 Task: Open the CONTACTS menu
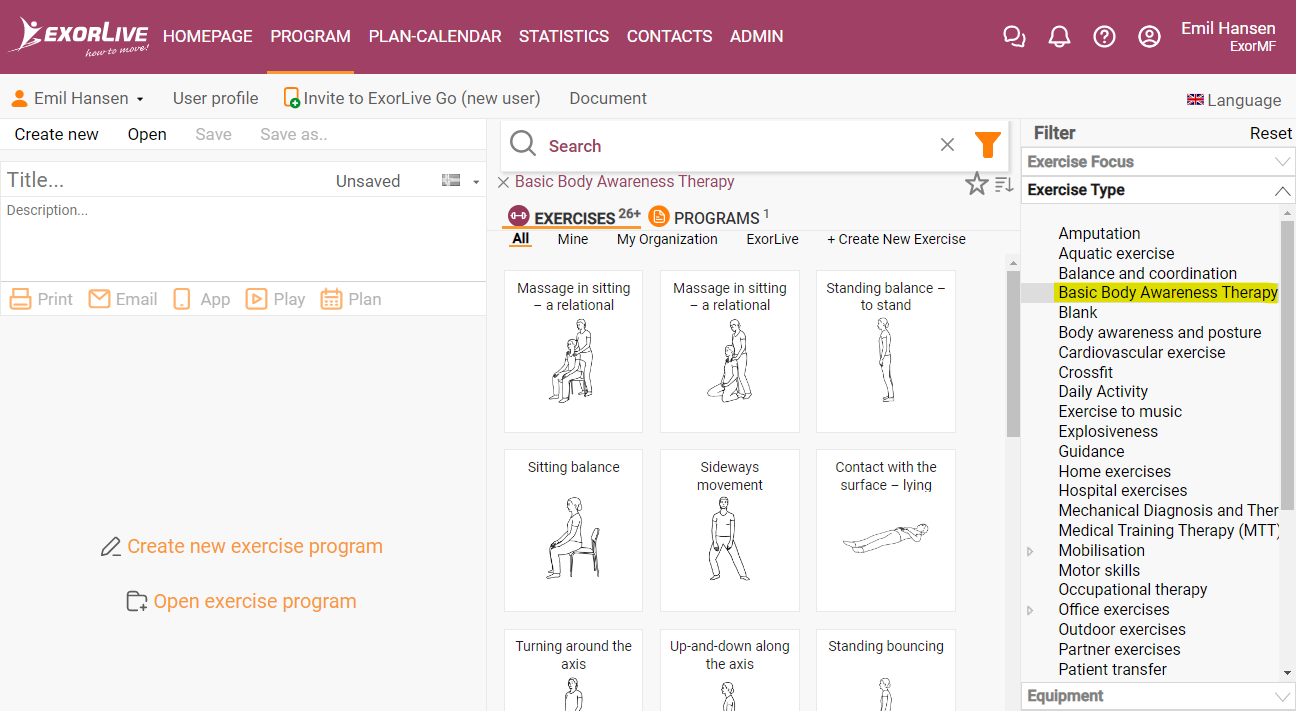670,36
